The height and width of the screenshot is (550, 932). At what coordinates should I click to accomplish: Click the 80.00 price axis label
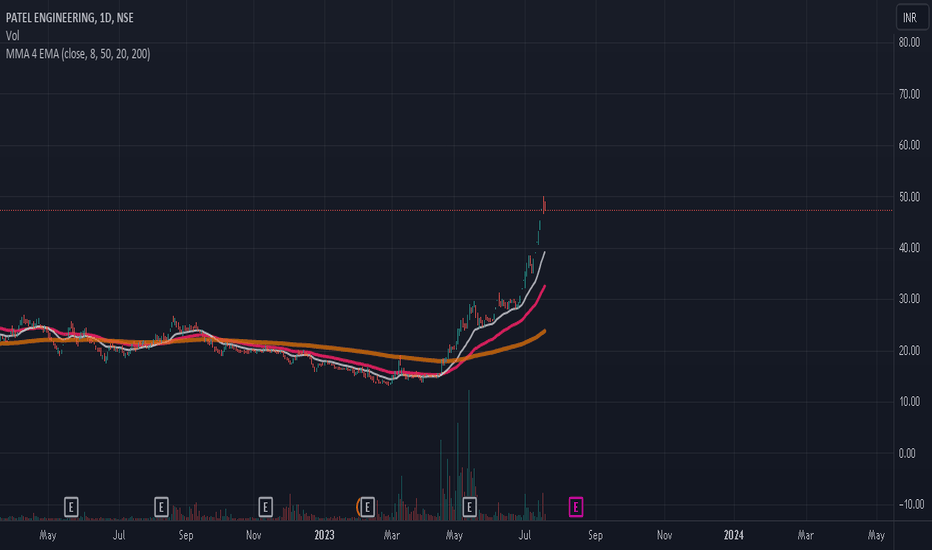click(x=909, y=42)
